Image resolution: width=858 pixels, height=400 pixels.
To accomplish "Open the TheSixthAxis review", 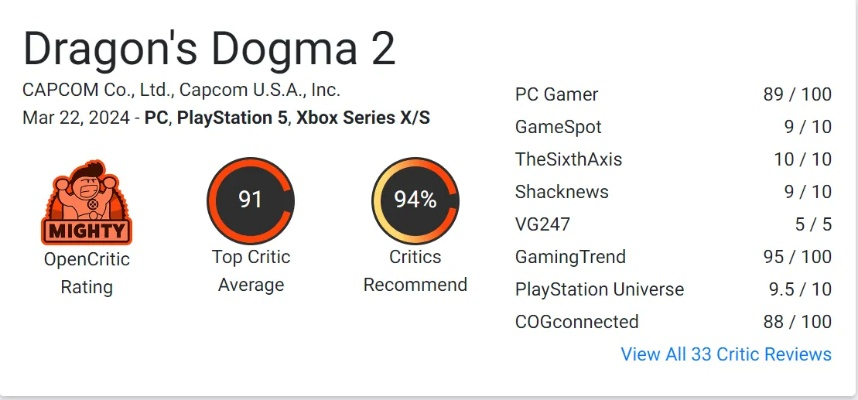I will tap(568, 159).
